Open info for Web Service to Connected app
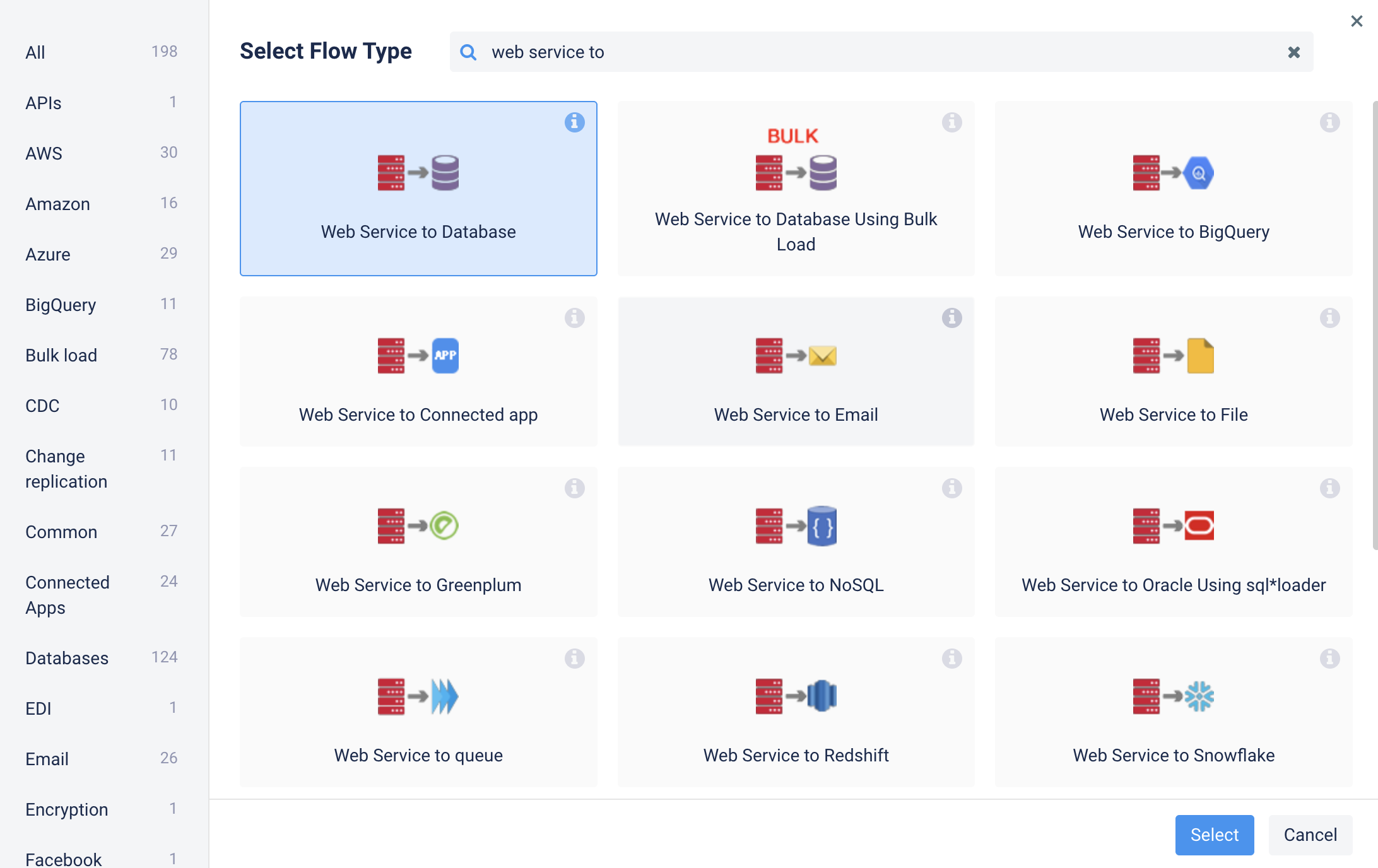 (574, 317)
